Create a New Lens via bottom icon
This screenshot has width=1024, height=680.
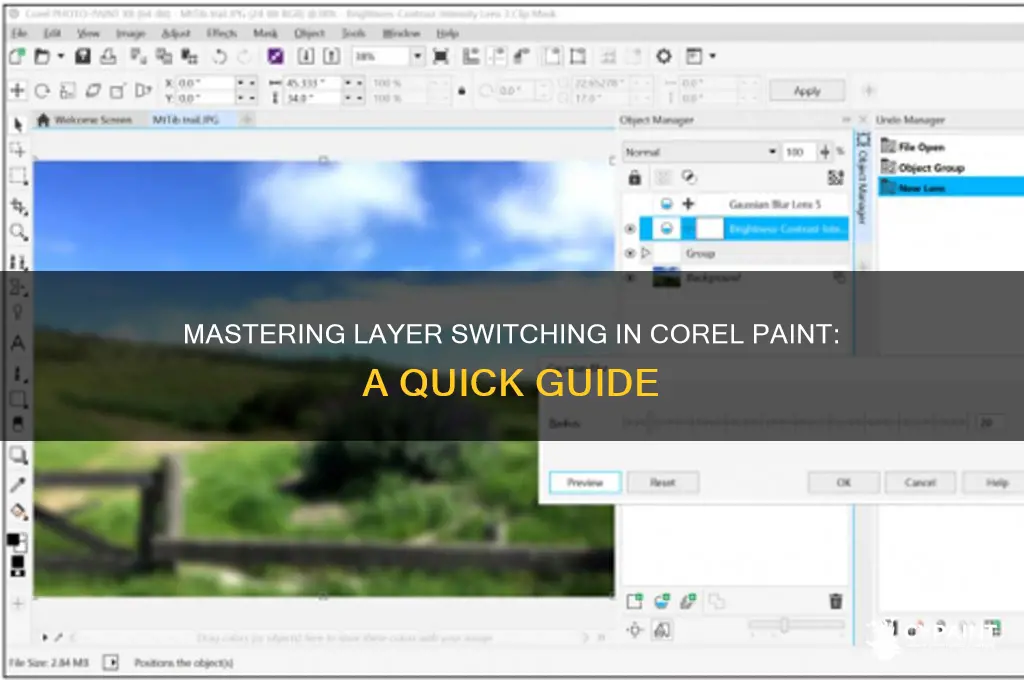pyautogui.click(x=662, y=601)
